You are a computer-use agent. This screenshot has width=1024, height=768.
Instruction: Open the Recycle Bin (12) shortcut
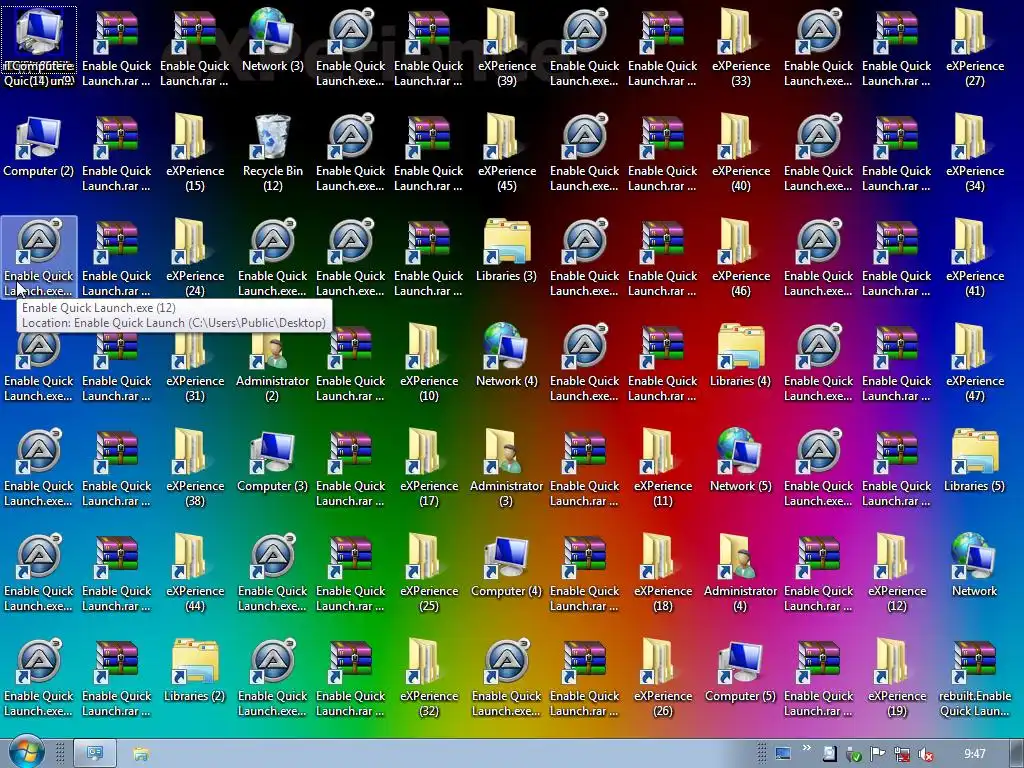(x=272, y=152)
